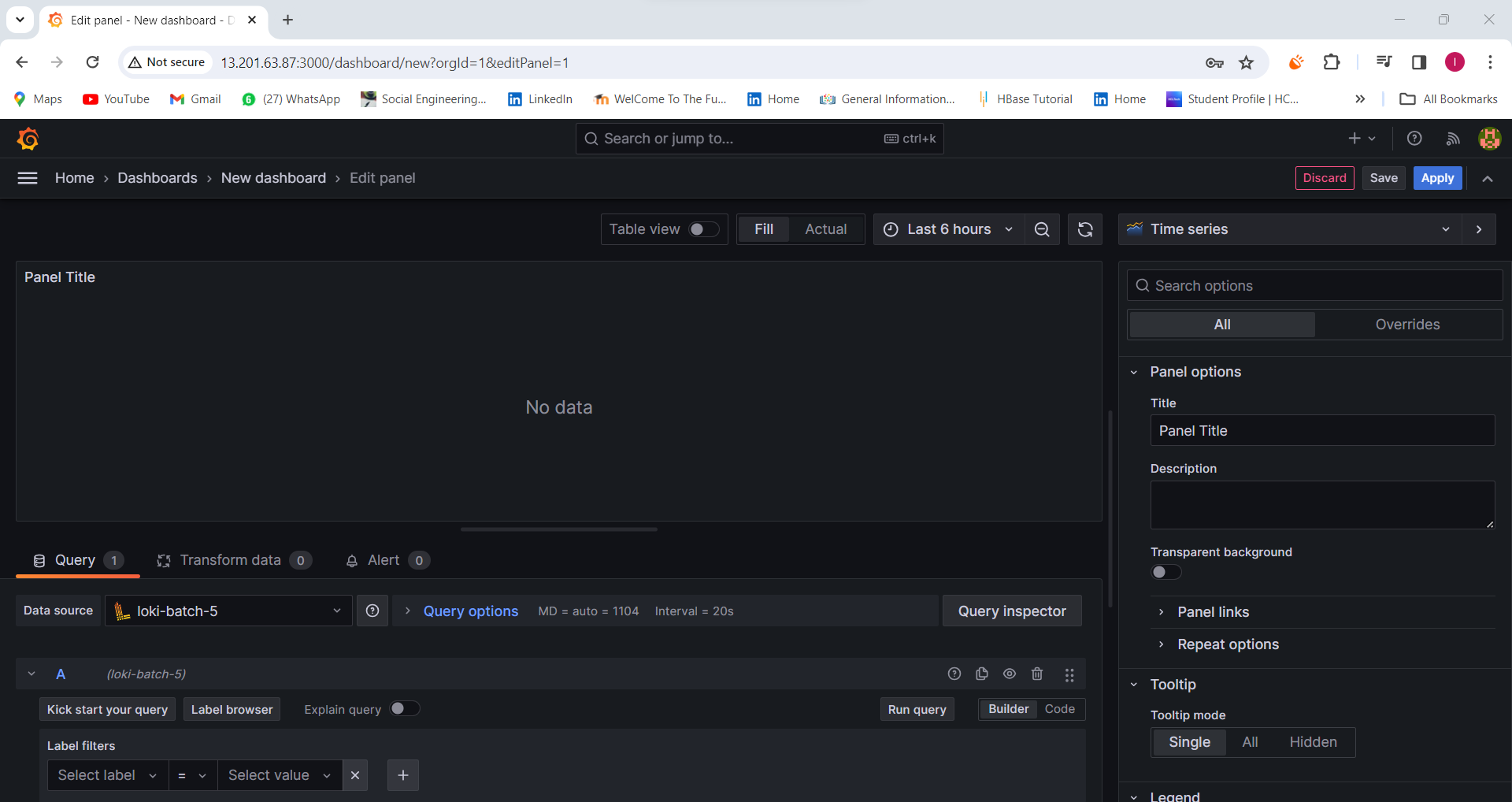
Task: Hide query A response with eye icon
Action: point(1010,674)
